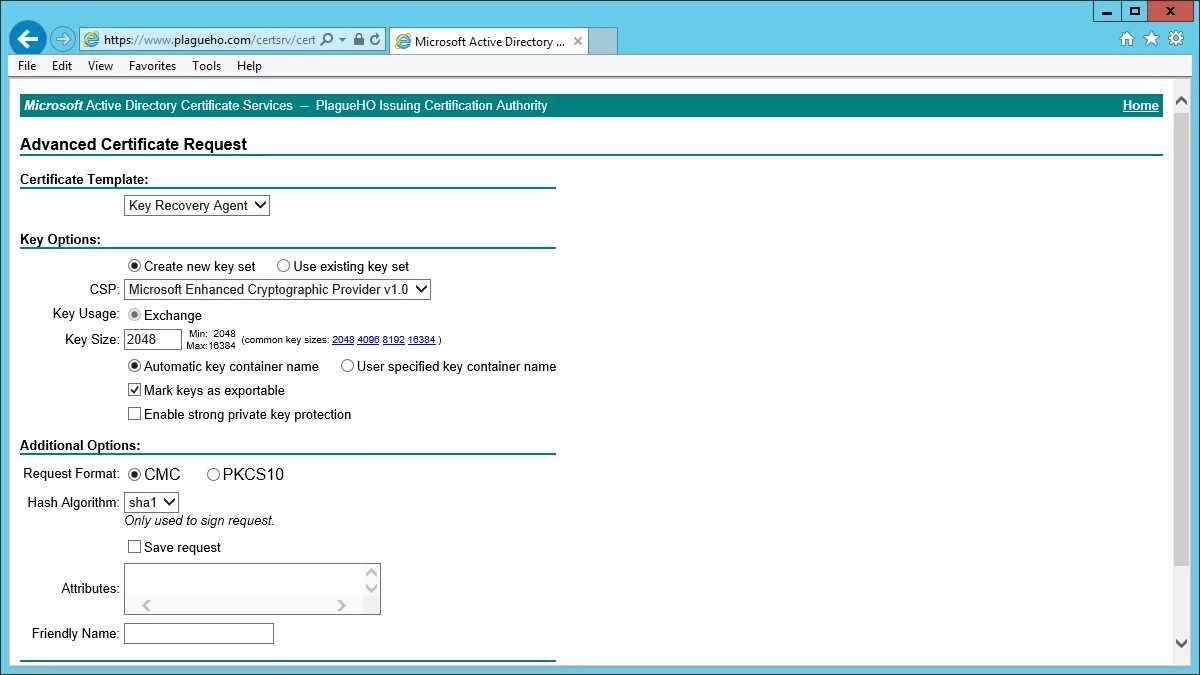Click the Internet Explorer Home icon

pyautogui.click(x=1127, y=39)
